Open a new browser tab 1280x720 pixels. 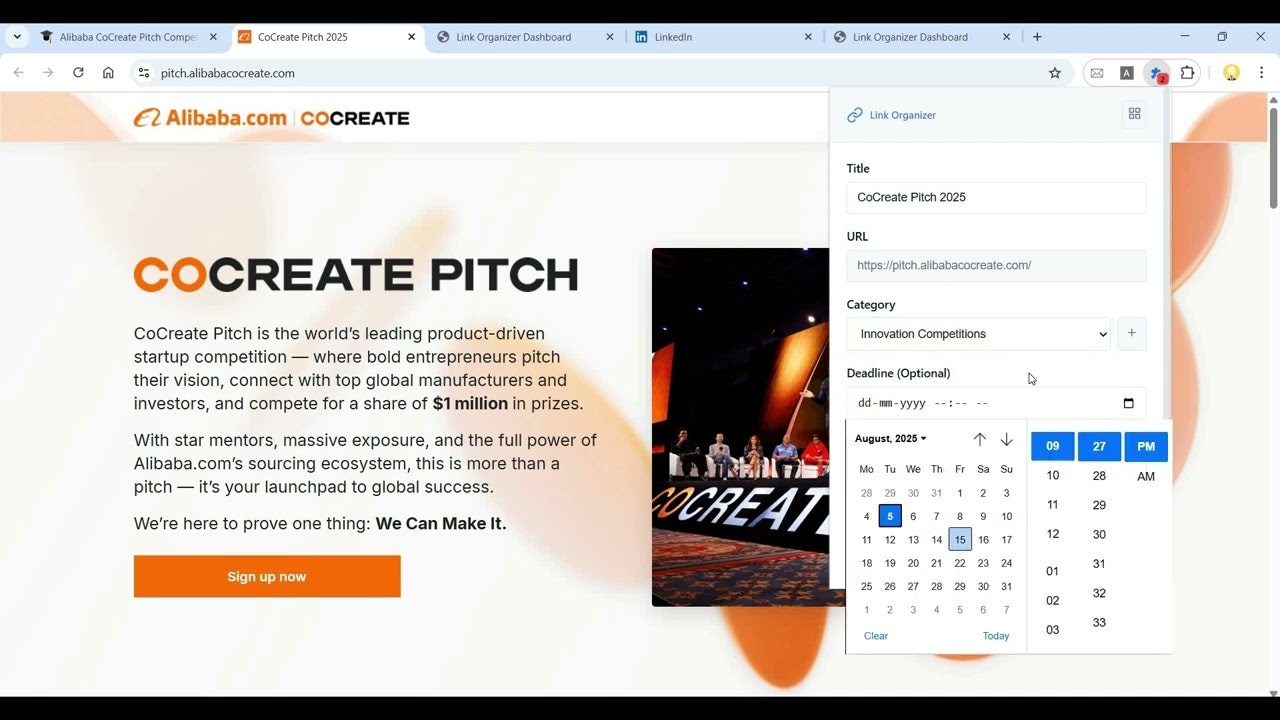(1037, 37)
